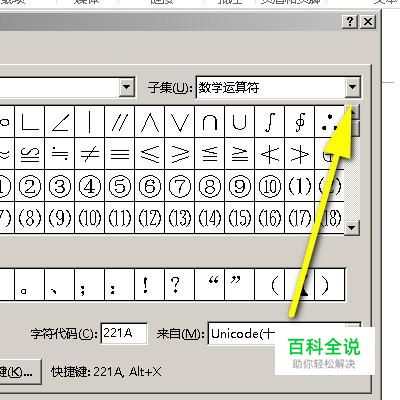
Task: Pick the intersection ∩ symbol
Action: tap(210, 122)
